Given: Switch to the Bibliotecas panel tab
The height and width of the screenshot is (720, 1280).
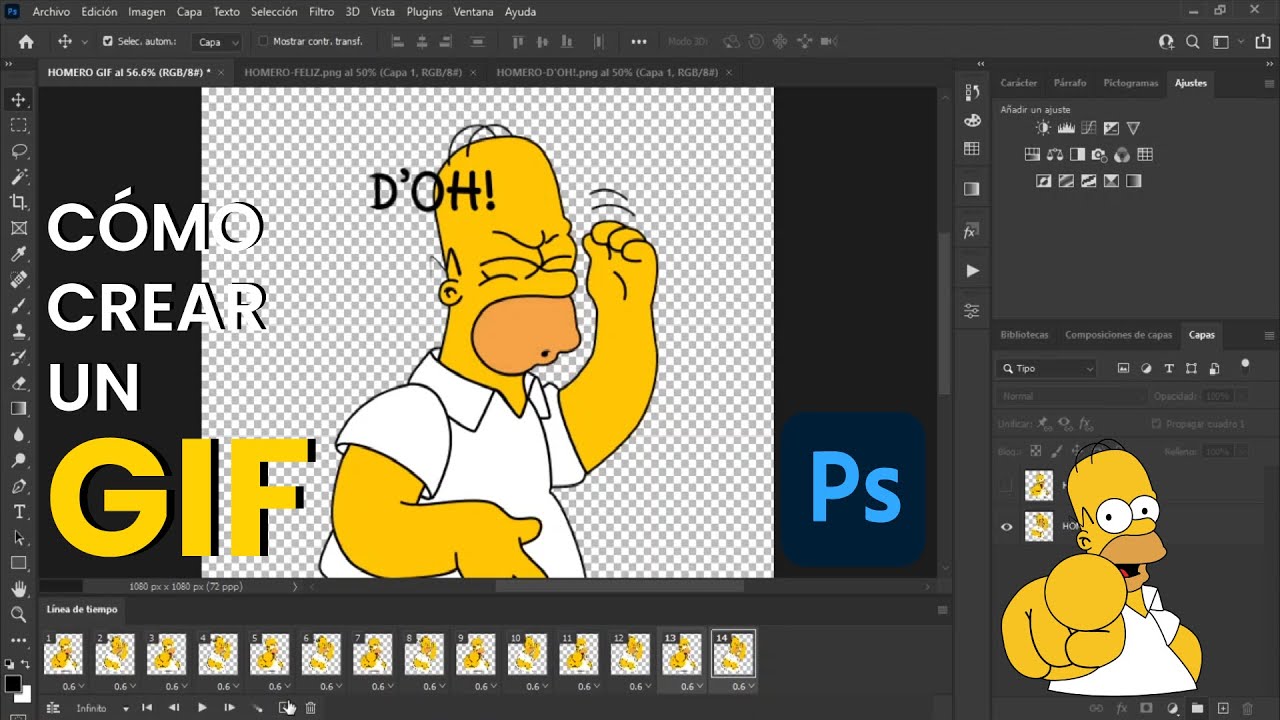Looking at the screenshot, I should click(1024, 335).
